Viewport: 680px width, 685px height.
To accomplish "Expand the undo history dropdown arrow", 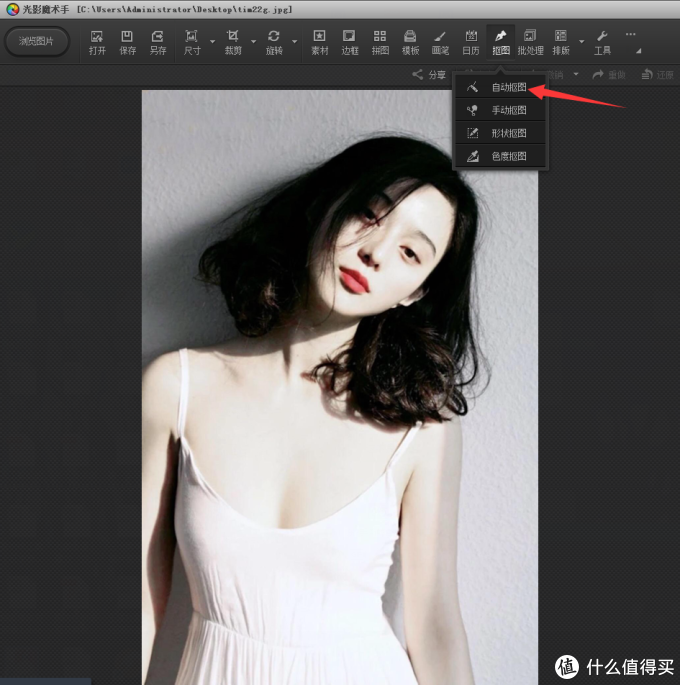I will coord(576,74).
